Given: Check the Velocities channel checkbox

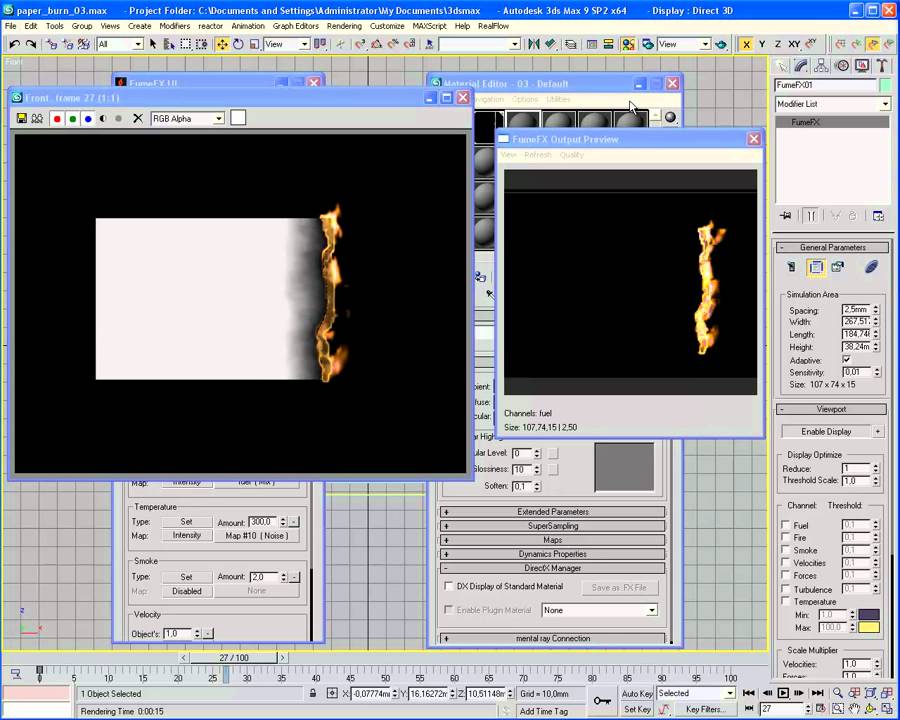Looking at the screenshot, I should [786, 563].
